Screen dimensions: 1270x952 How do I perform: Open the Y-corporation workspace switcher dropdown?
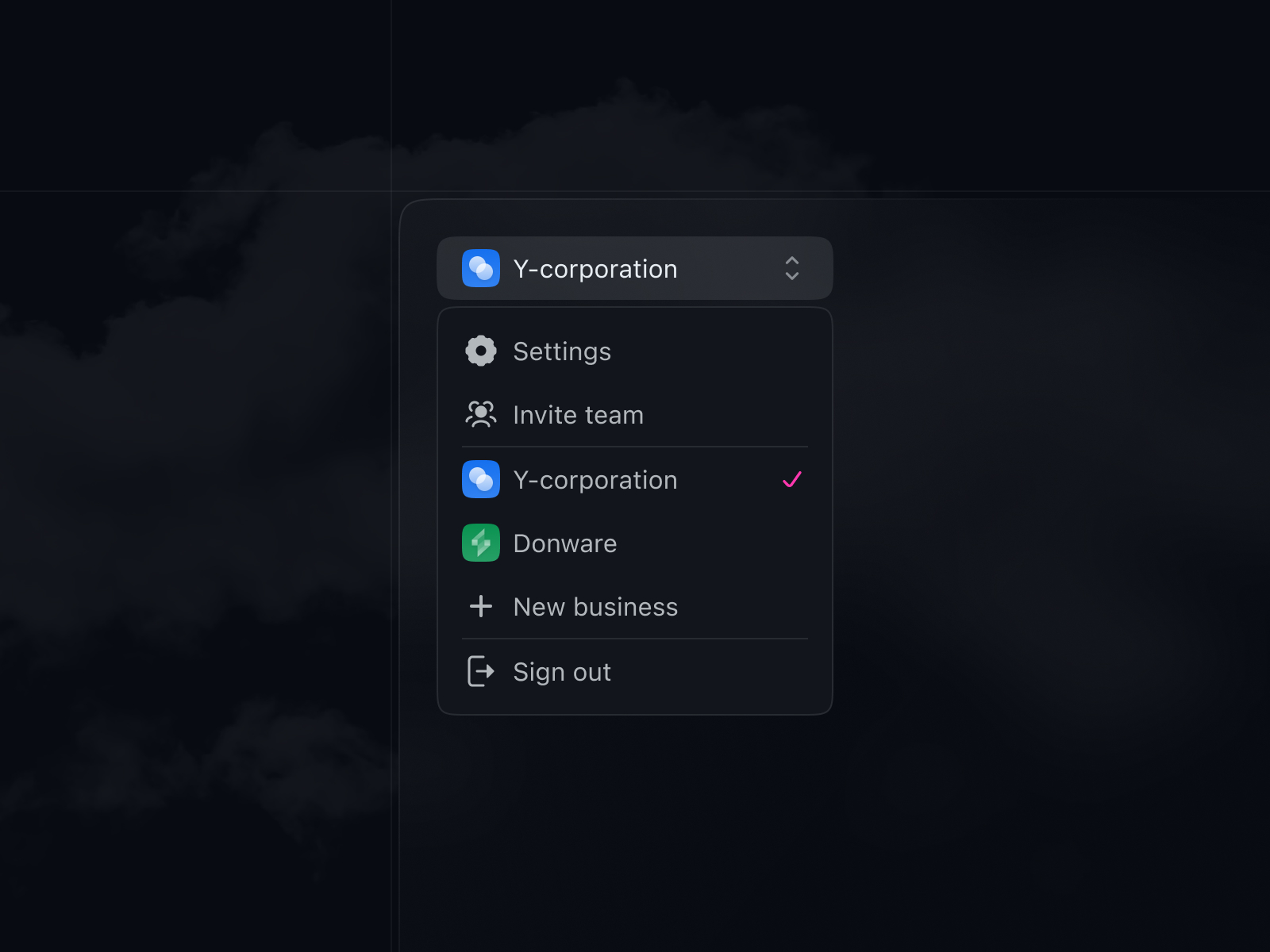click(635, 268)
